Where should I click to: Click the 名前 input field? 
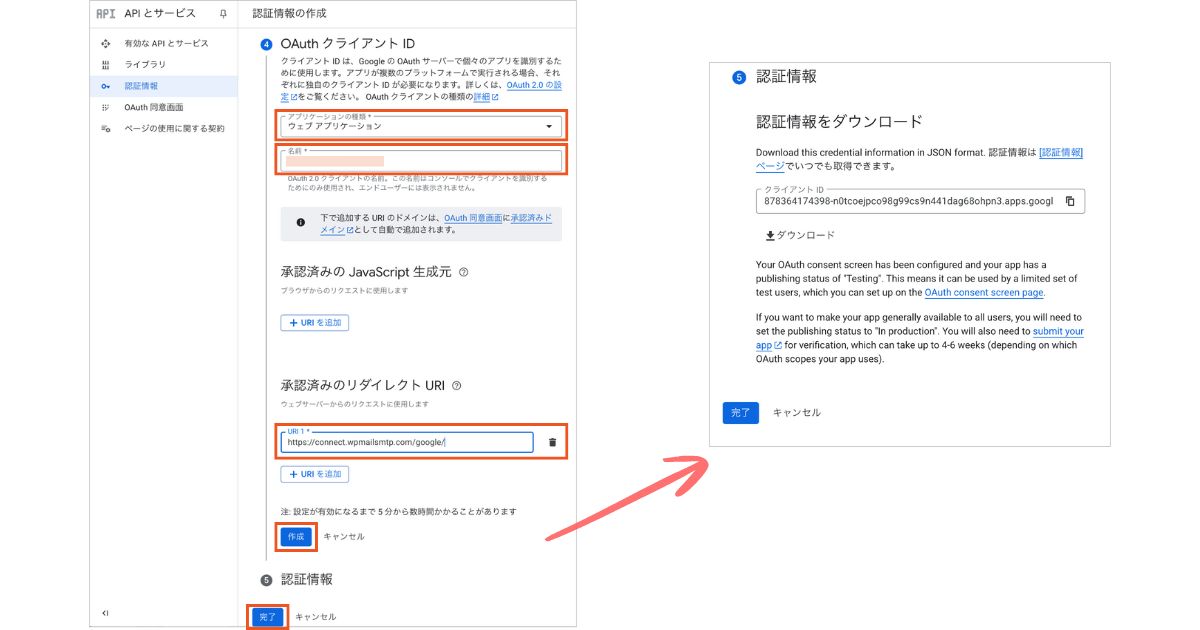coord(420,160)
